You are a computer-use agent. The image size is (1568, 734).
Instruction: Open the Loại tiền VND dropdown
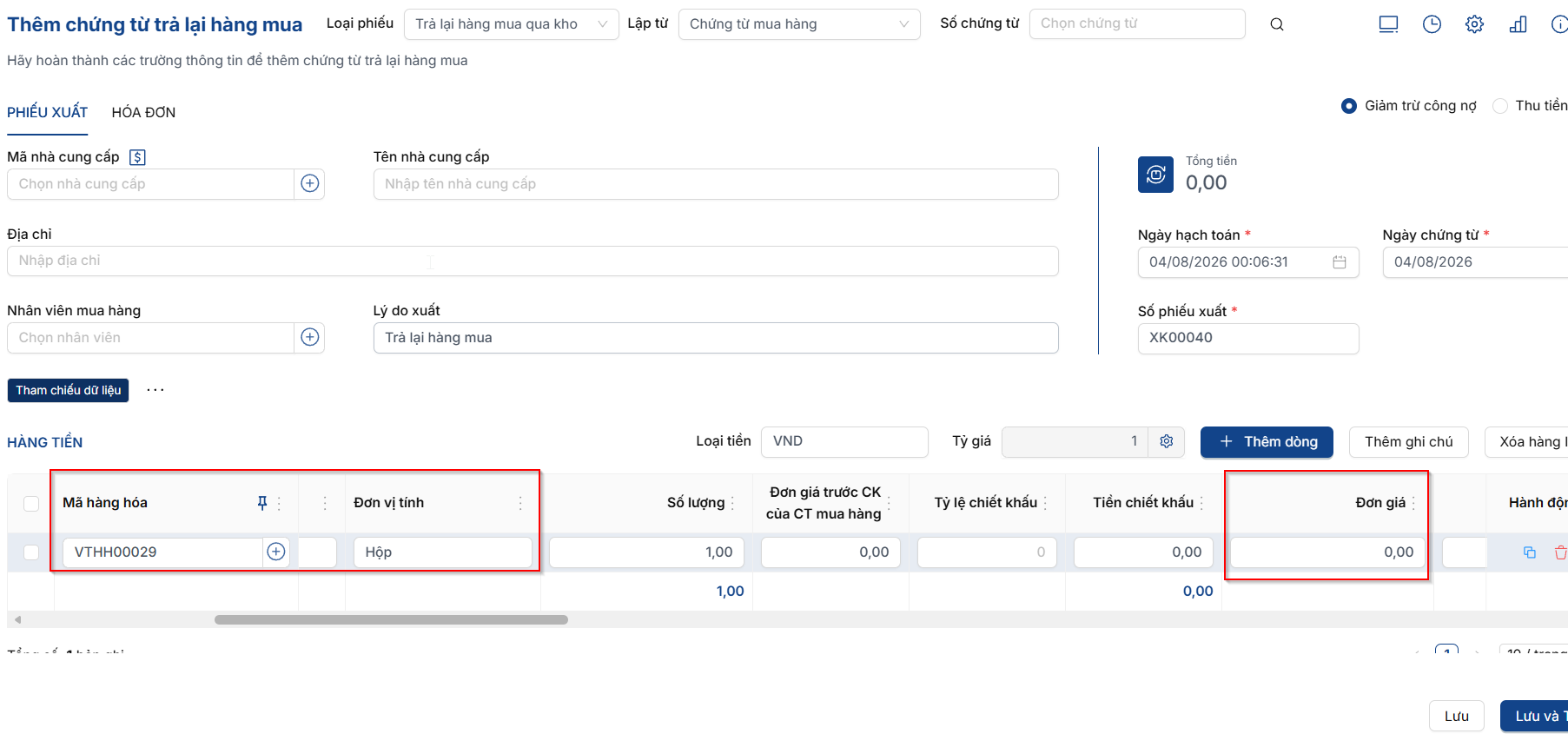pyautogui.click(x=844, y=441)
